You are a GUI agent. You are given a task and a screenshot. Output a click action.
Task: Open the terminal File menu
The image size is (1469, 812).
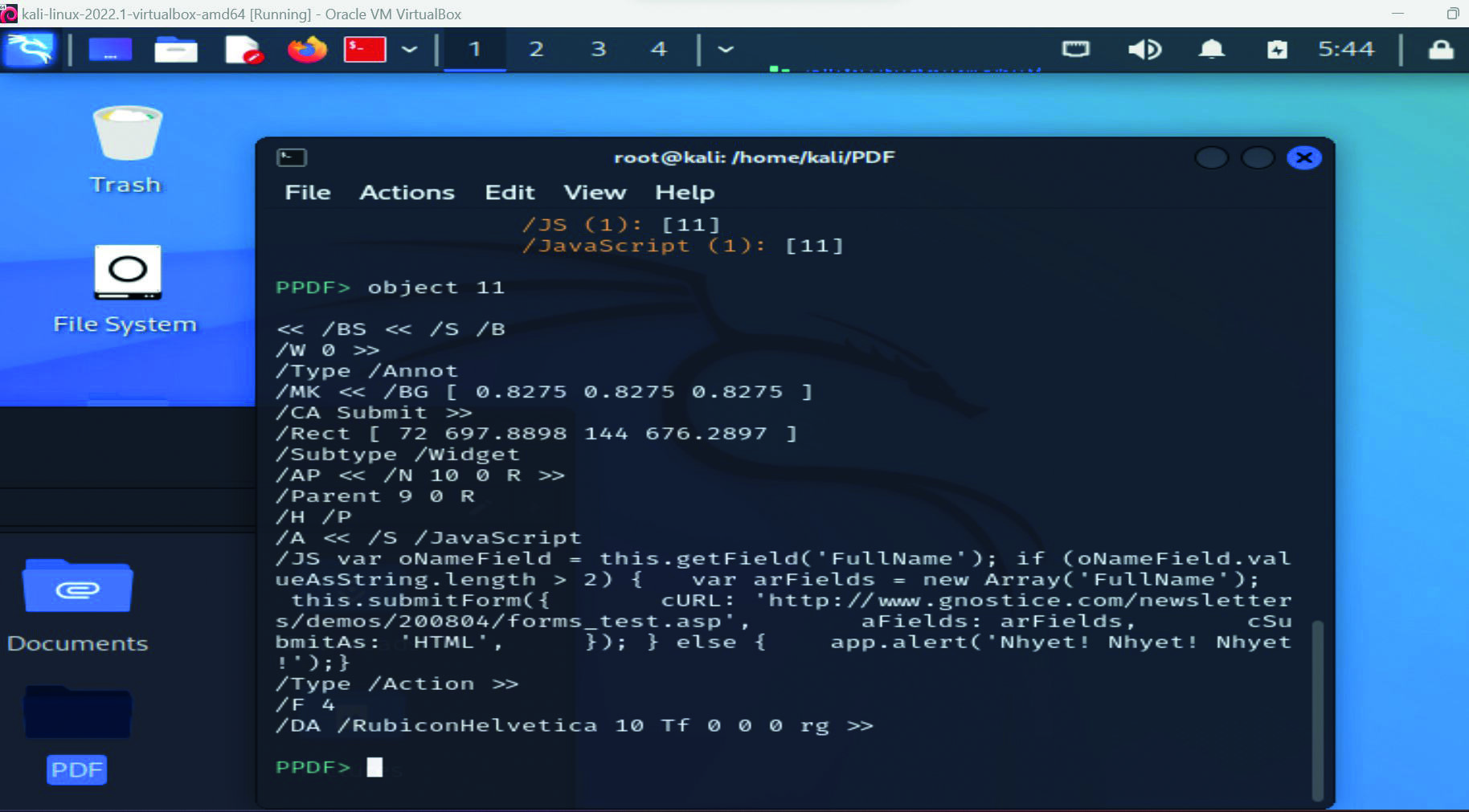coord(308,193)
